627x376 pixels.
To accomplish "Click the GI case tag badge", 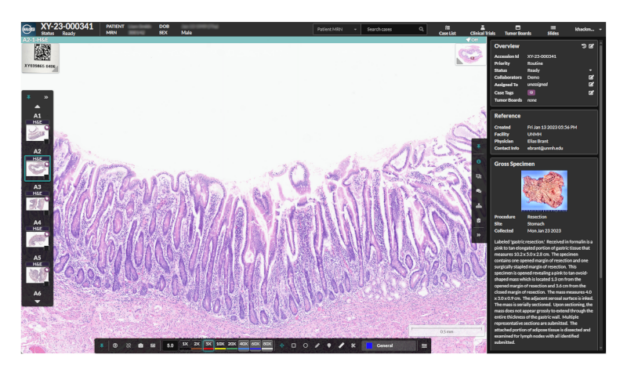I will coord(531,92).
